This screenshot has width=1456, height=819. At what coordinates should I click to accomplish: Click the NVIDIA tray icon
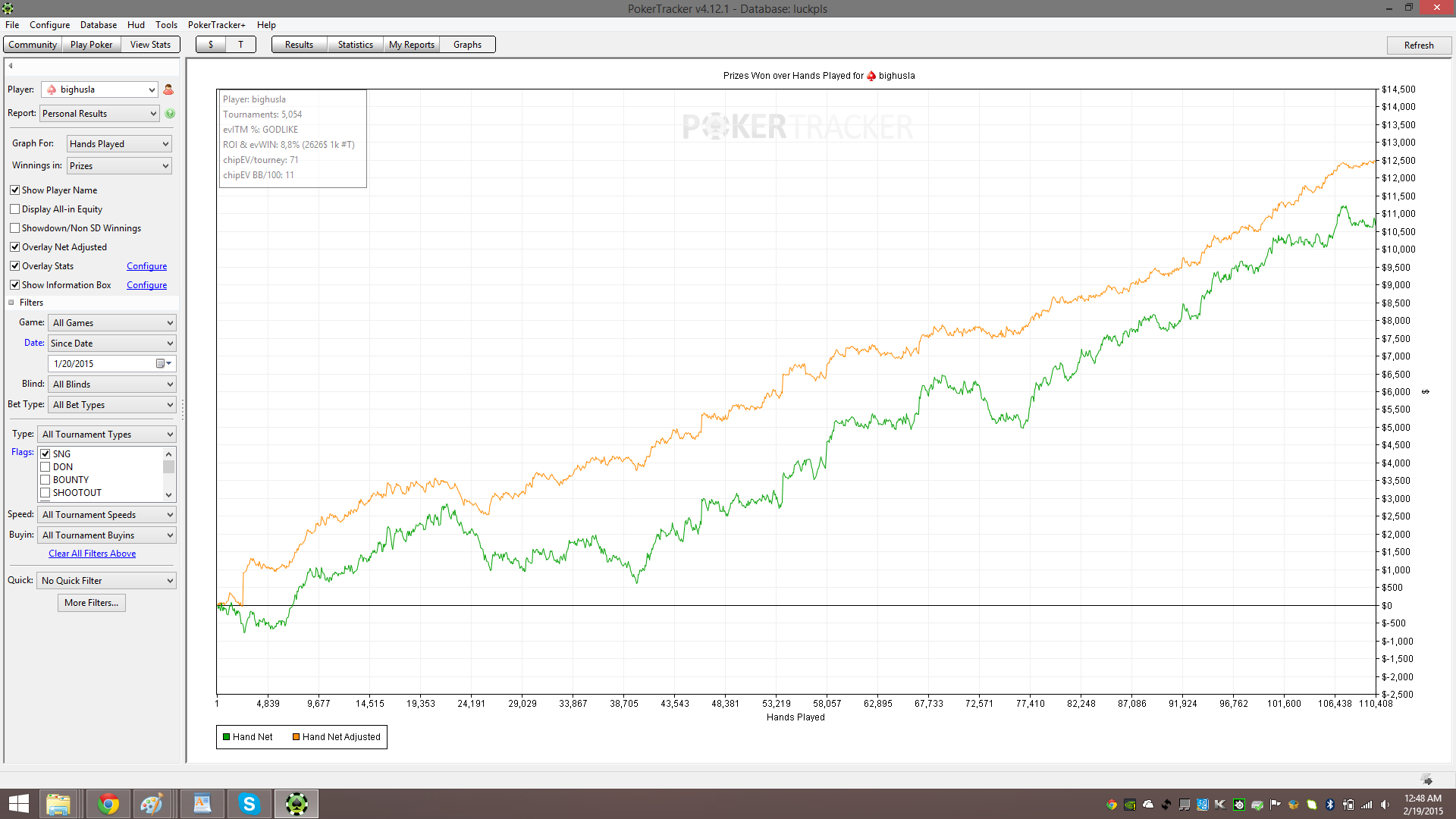tap(1130, 805)
